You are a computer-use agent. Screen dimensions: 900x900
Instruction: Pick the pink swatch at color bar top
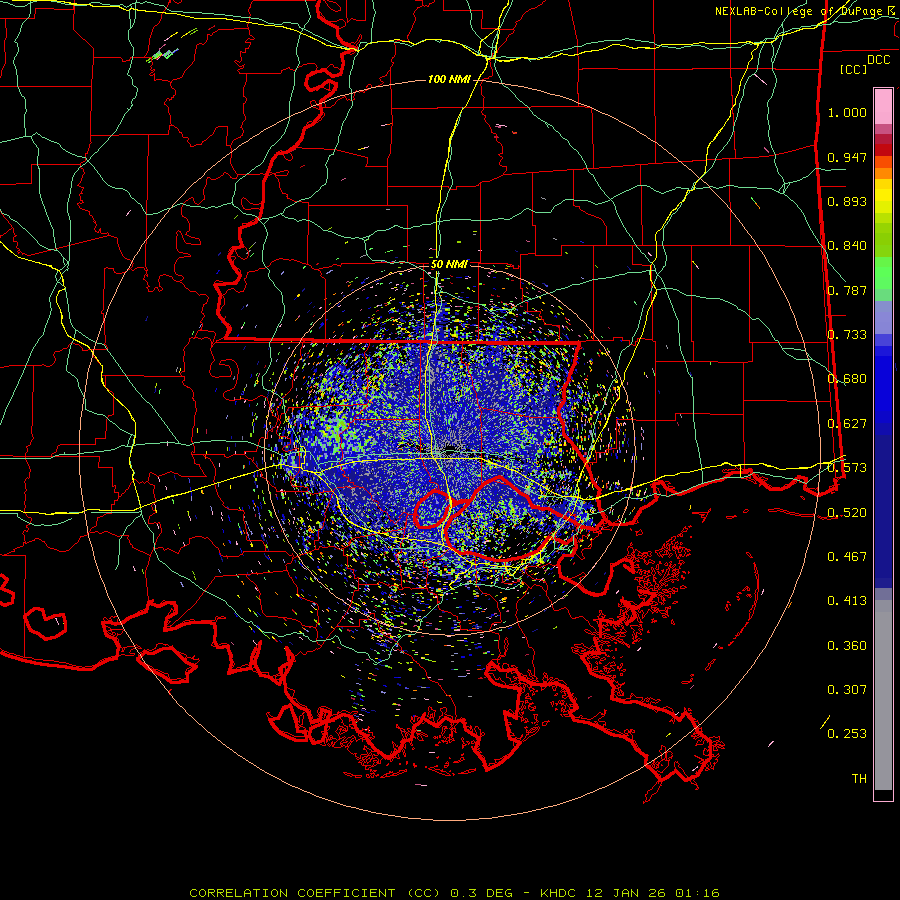(883, 106)
